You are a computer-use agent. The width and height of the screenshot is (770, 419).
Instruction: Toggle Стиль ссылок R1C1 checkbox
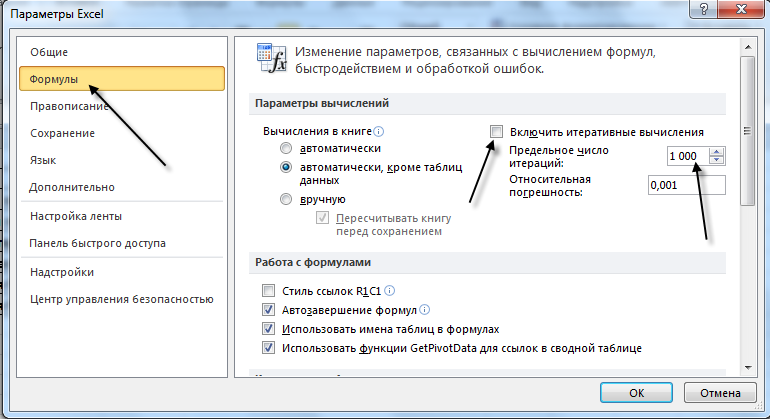pyautogui.click(x=268, y=291)
